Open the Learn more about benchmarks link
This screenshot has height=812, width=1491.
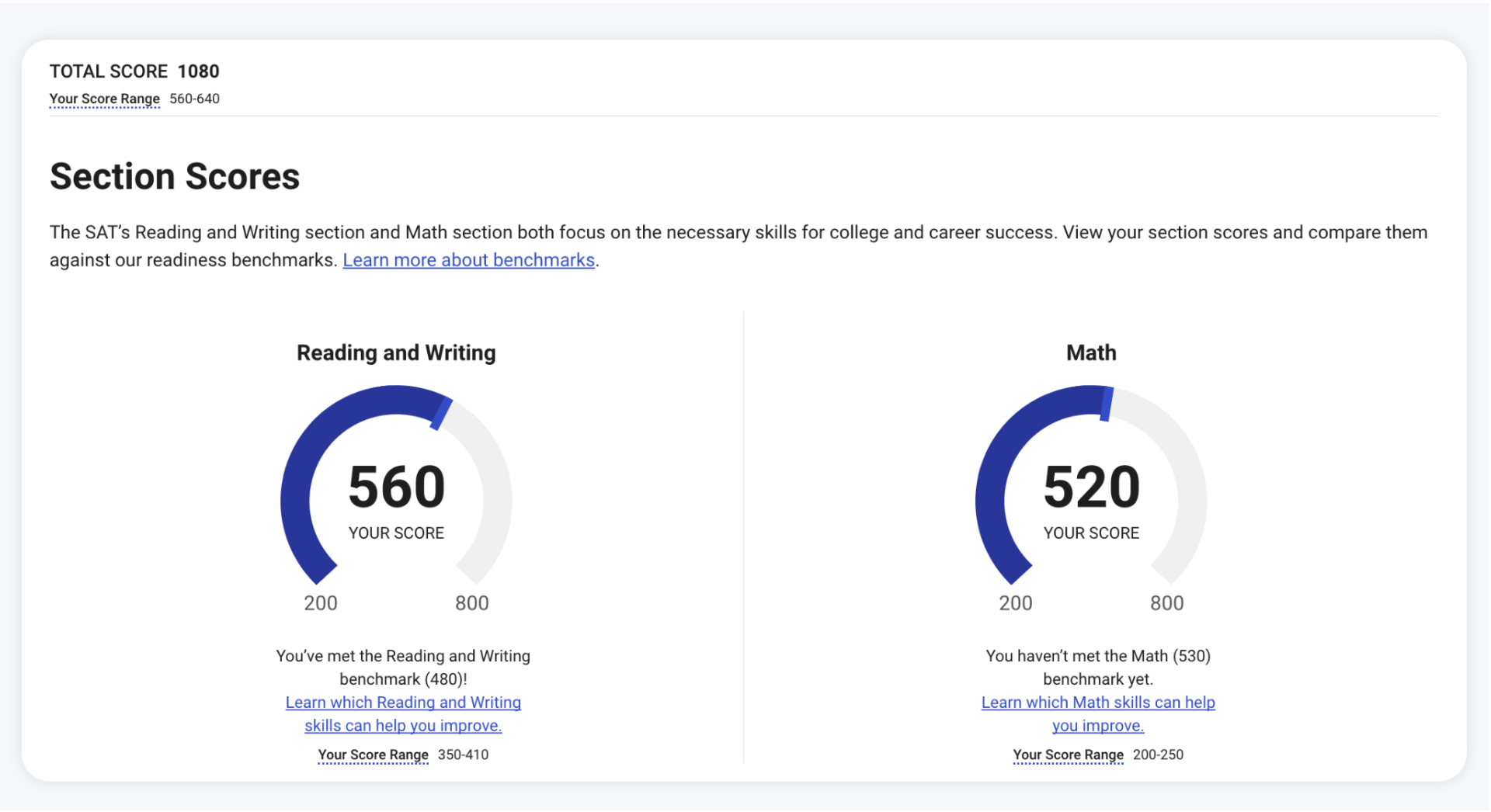[467, 259]
